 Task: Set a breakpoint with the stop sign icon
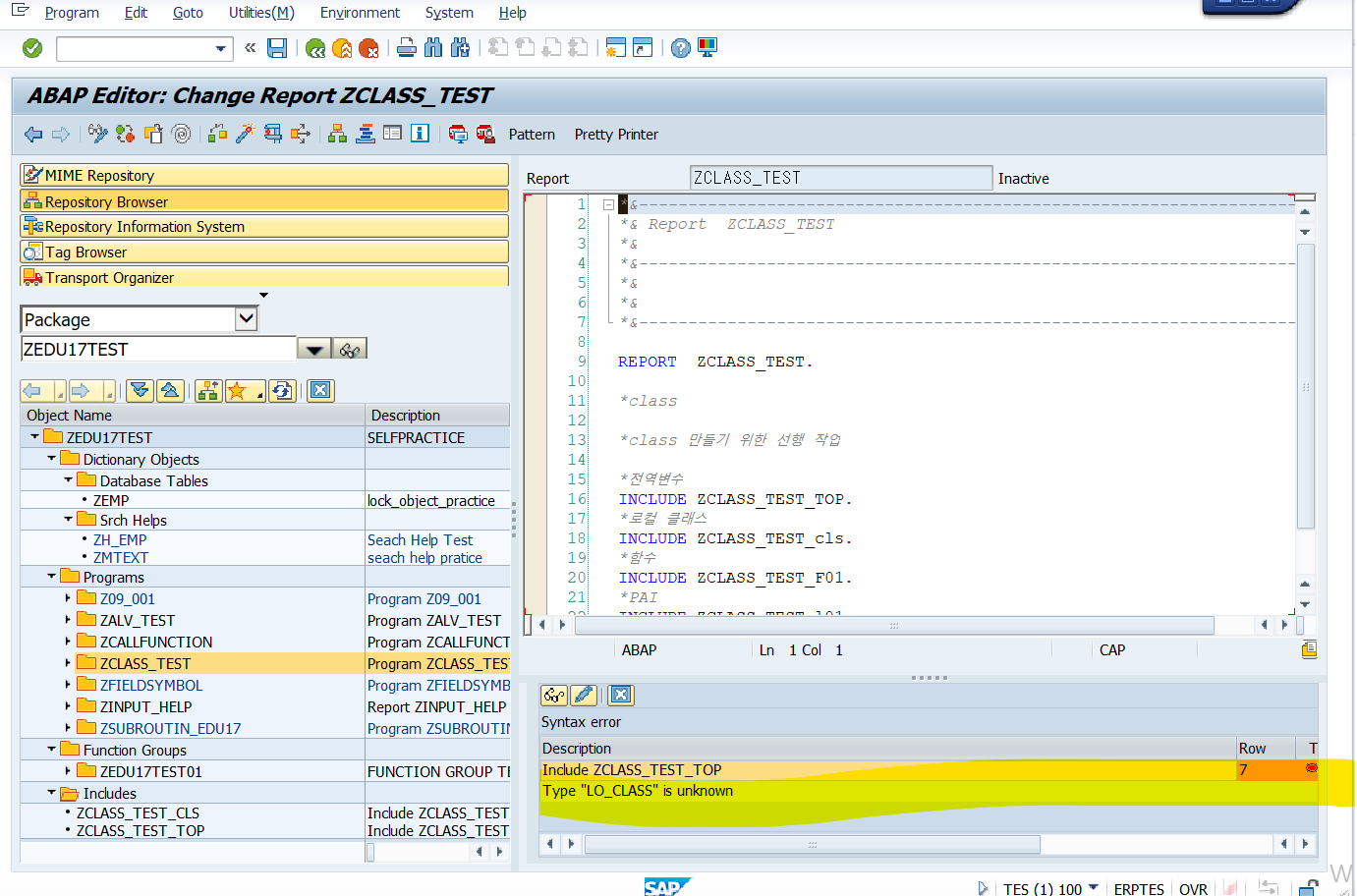[x=458, y=134]
